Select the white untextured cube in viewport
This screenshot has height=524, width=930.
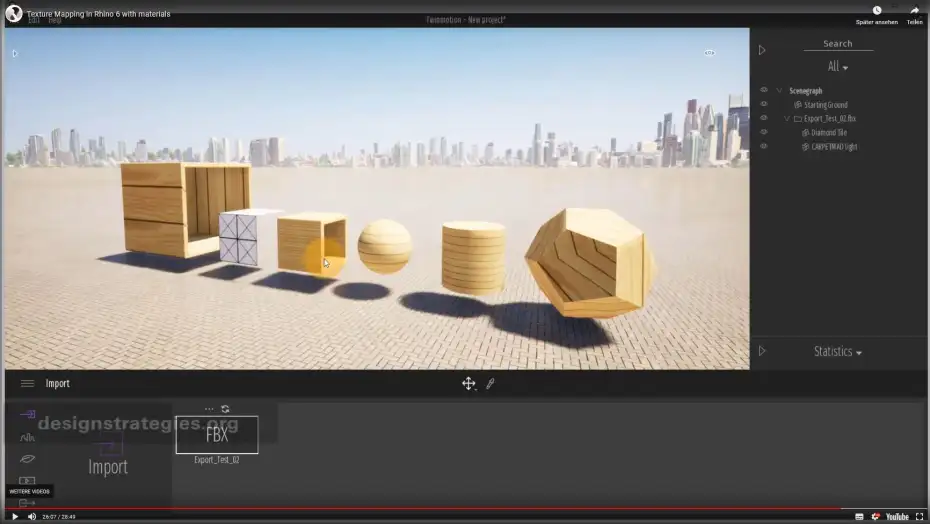[239, 238]
